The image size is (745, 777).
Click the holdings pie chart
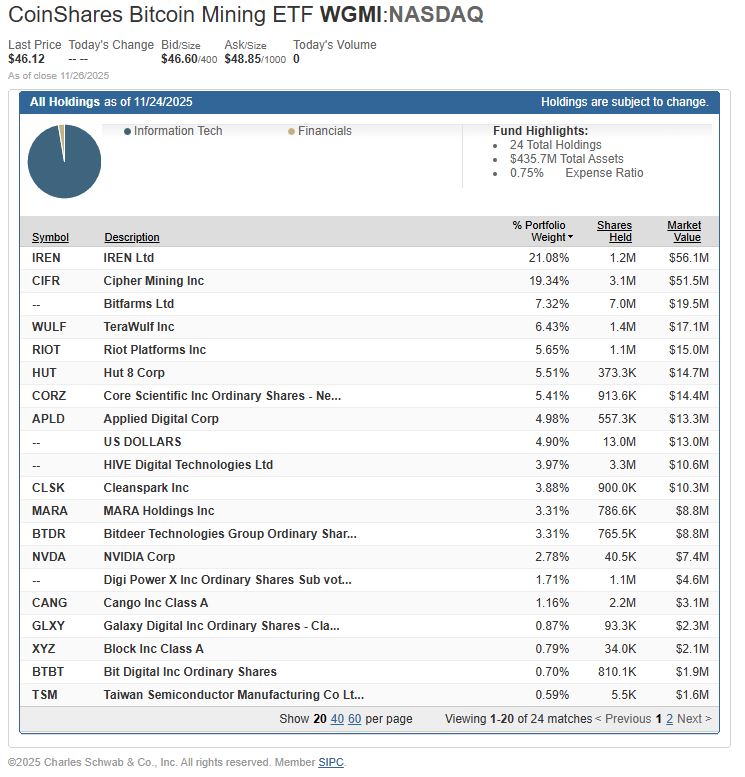point(64,161)
